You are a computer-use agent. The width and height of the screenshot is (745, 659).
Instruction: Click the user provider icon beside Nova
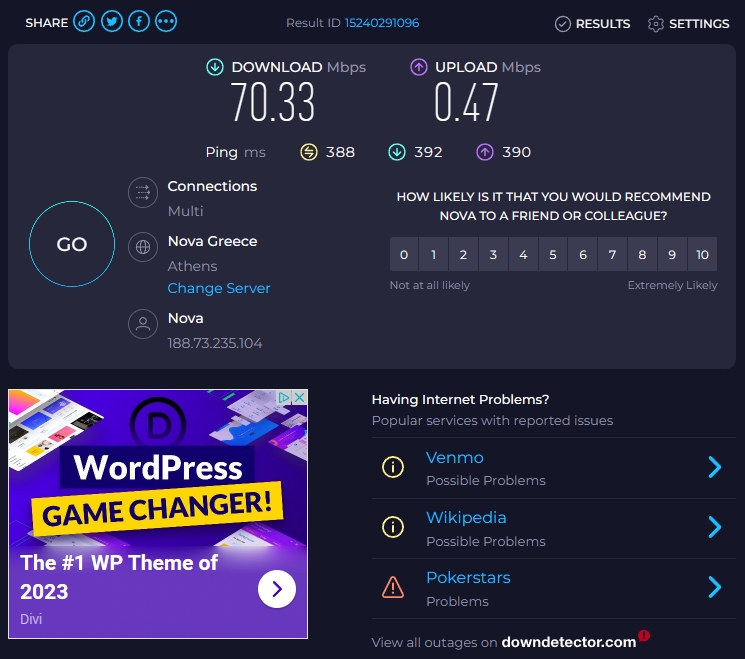coord(143,324)
